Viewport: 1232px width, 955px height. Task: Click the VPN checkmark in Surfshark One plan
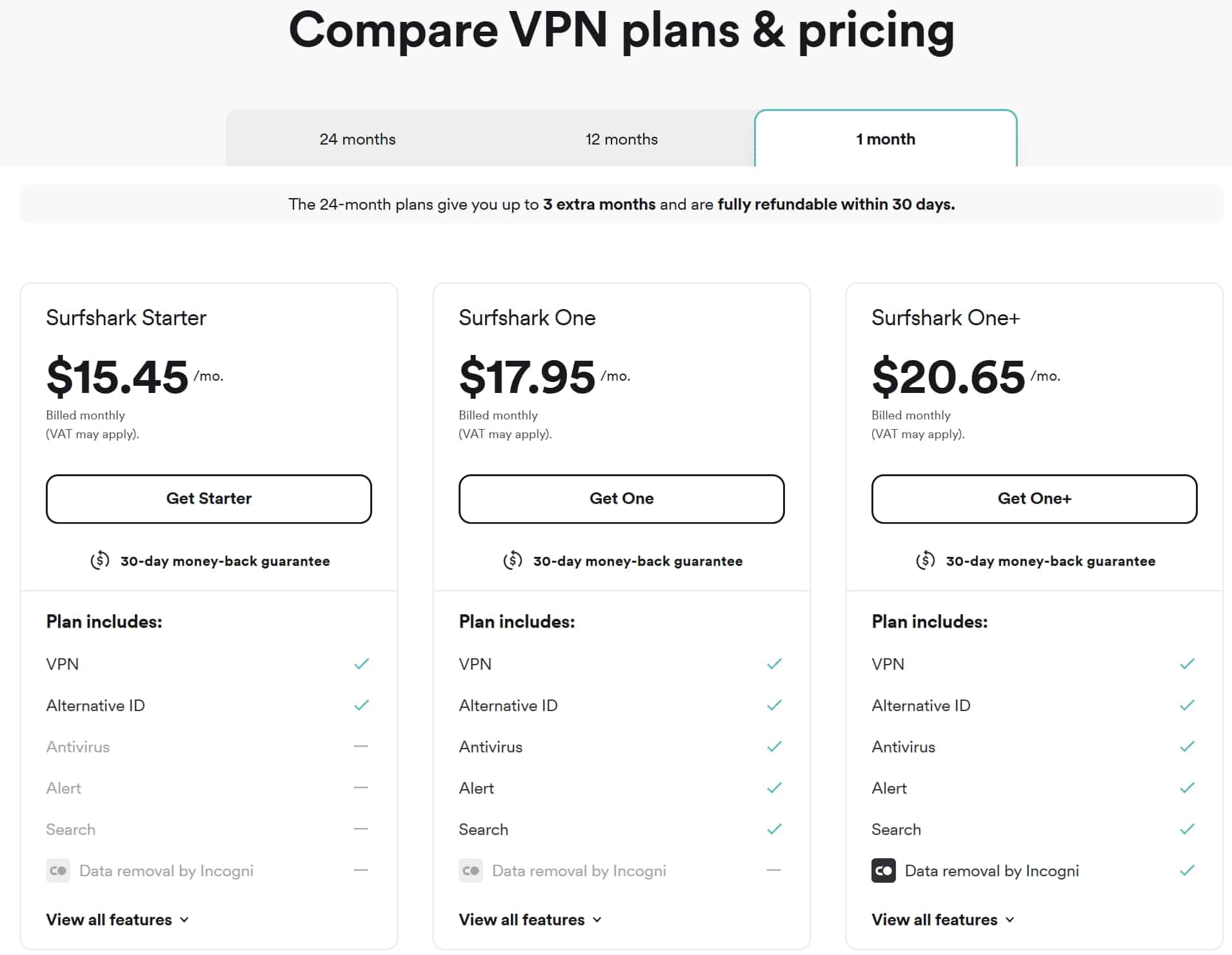tap(775, 664)
